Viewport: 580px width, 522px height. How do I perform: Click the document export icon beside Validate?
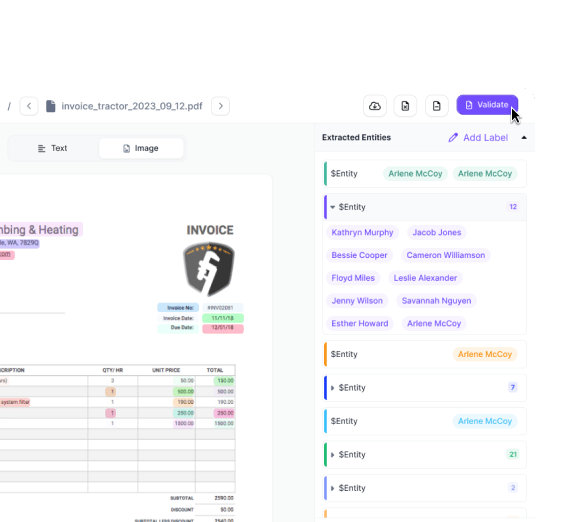436,106
